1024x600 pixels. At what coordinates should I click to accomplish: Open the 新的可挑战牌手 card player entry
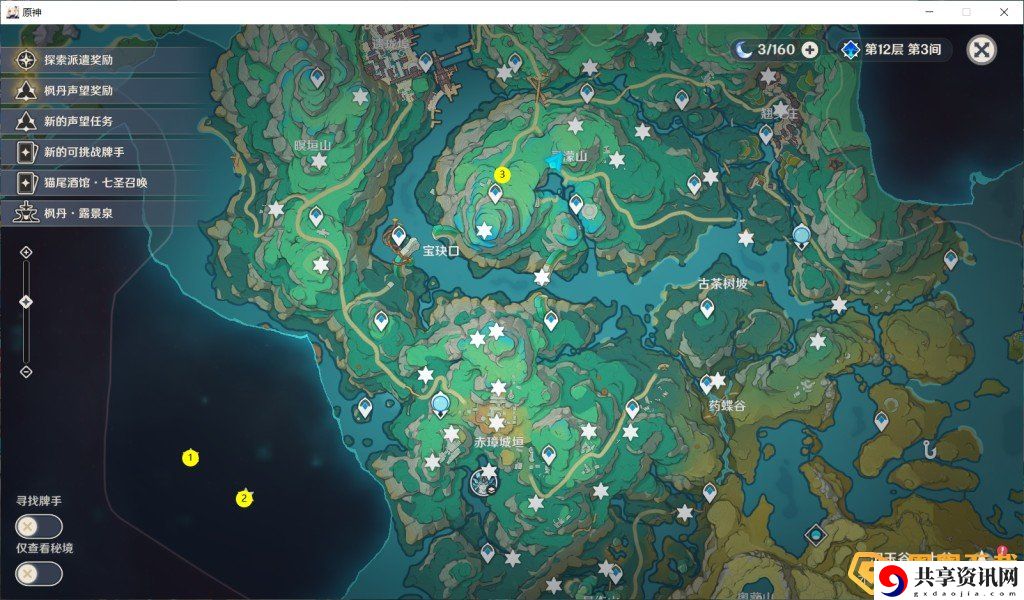[104, 152]
